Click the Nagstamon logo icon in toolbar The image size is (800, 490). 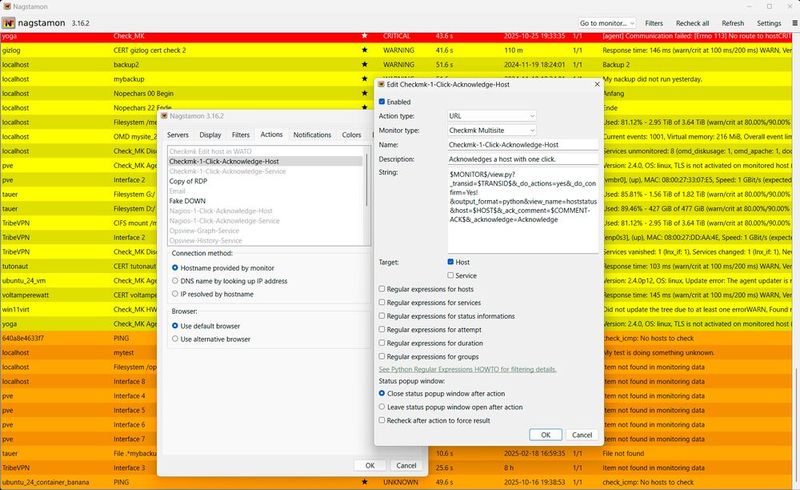pyautogui.click(x=8, y=23)
